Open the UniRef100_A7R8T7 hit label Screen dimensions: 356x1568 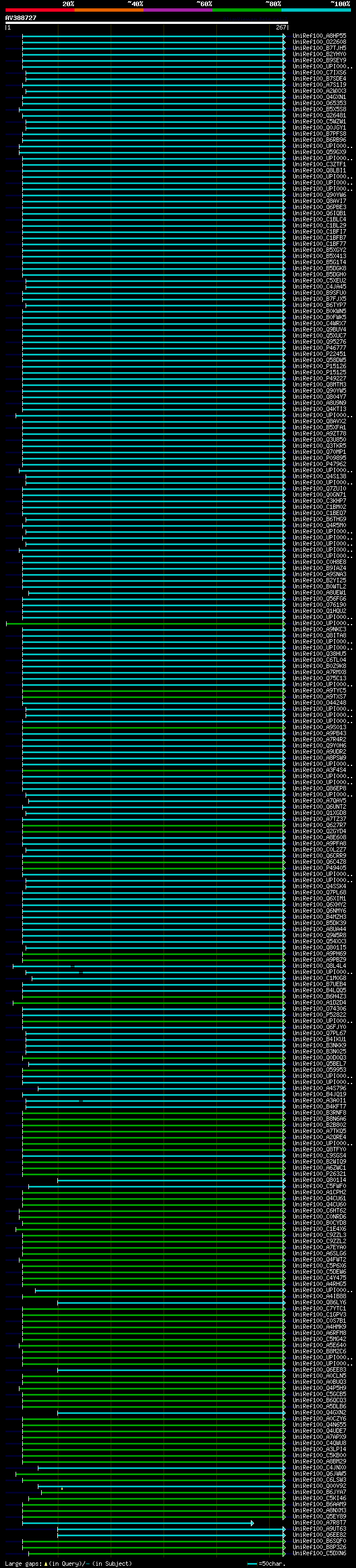319,1522
